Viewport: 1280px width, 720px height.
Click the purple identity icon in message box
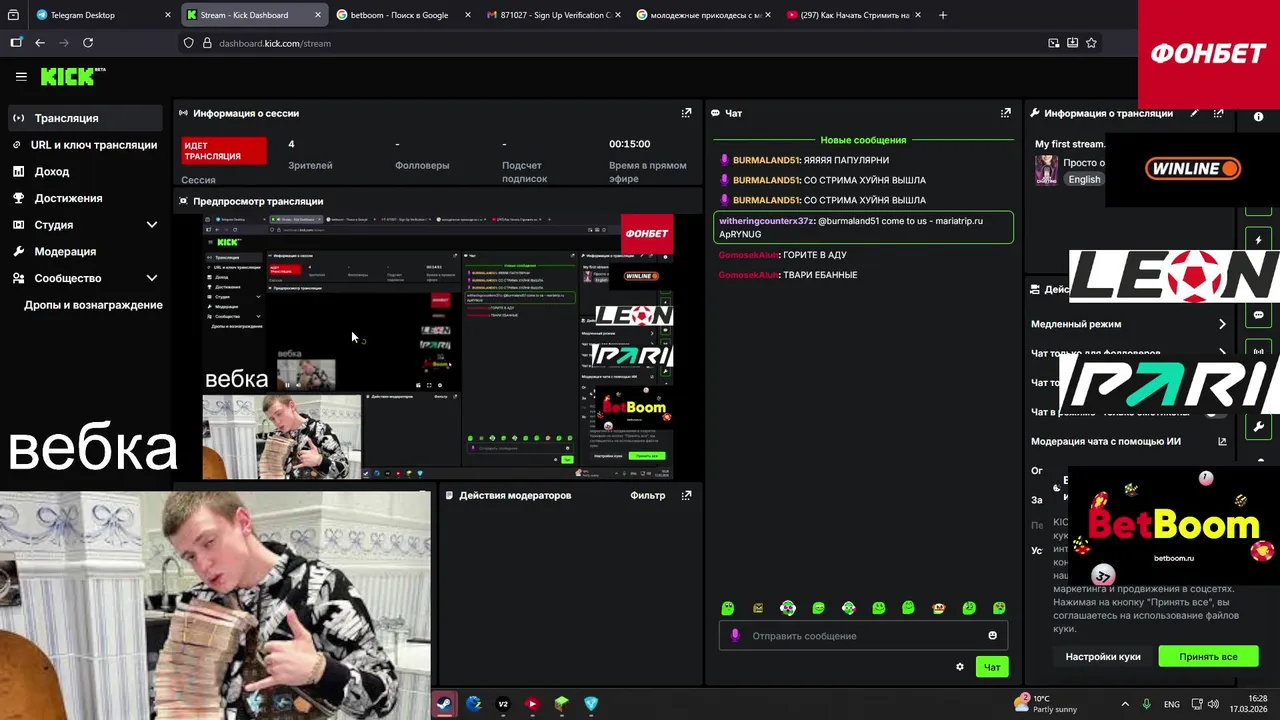tap(735, 635)
